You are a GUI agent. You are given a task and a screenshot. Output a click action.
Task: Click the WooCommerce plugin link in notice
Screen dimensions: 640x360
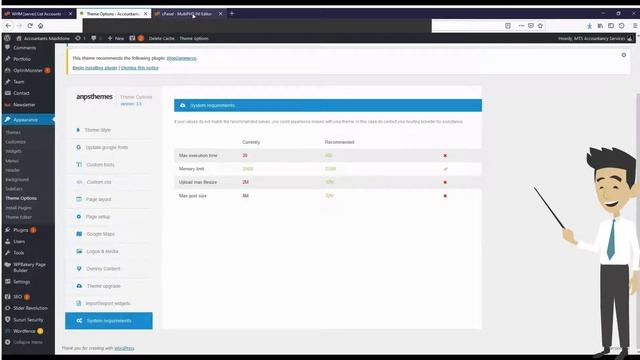tap(181, 58)
